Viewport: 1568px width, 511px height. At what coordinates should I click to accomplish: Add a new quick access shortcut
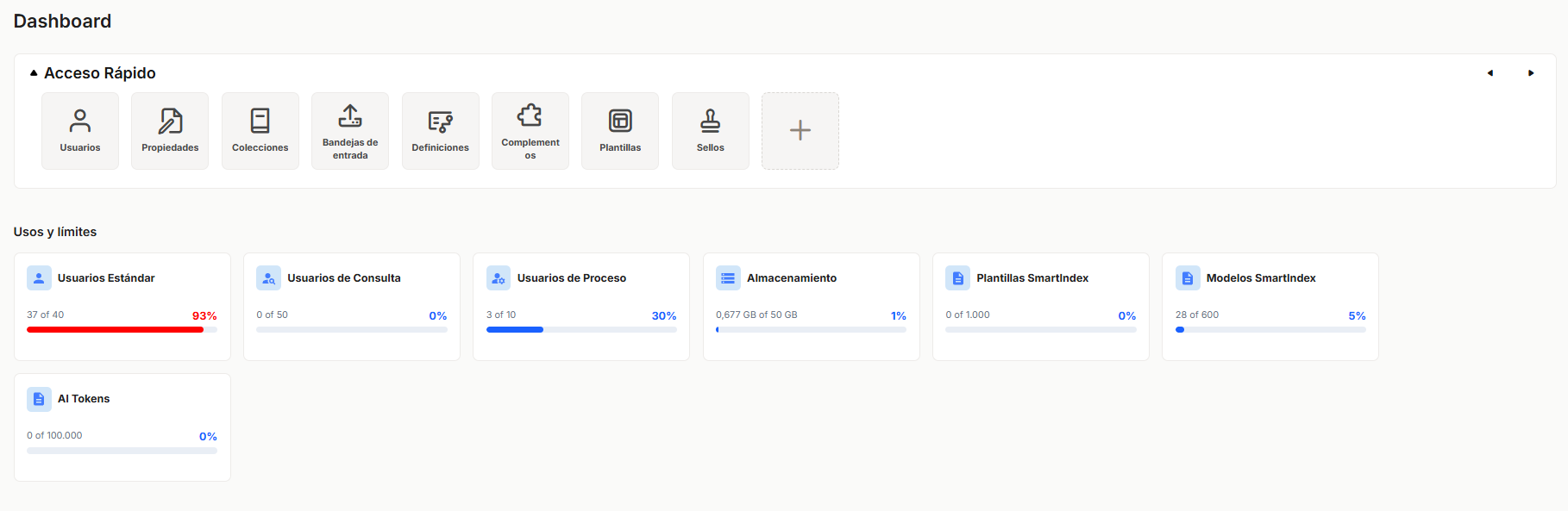click(800, 131)
